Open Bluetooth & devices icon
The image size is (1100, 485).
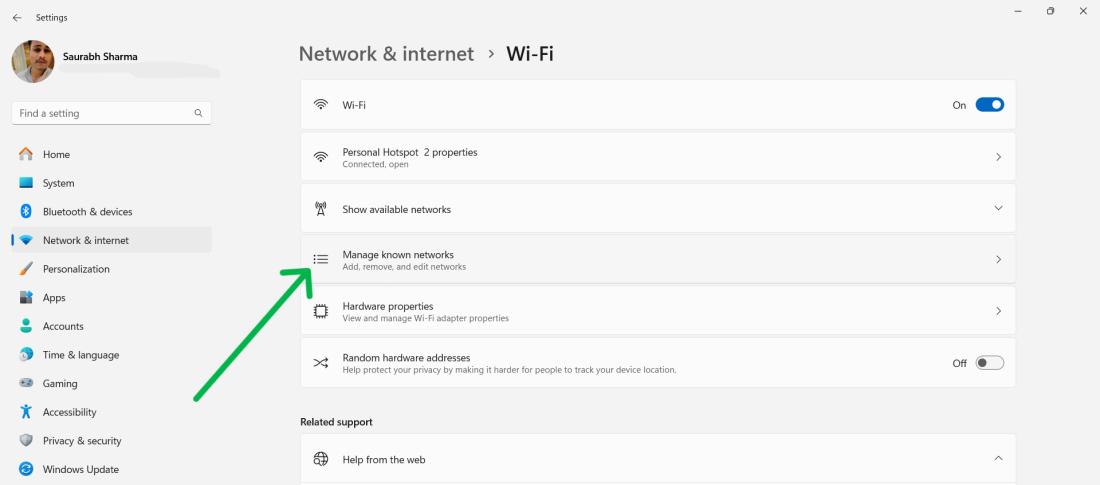coord(26,212)
